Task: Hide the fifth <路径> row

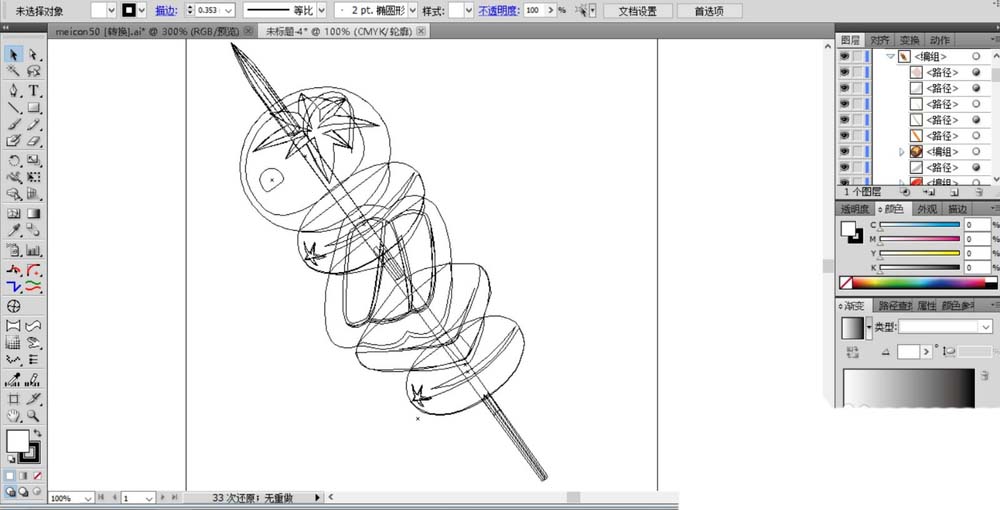Action: (844, 136)
